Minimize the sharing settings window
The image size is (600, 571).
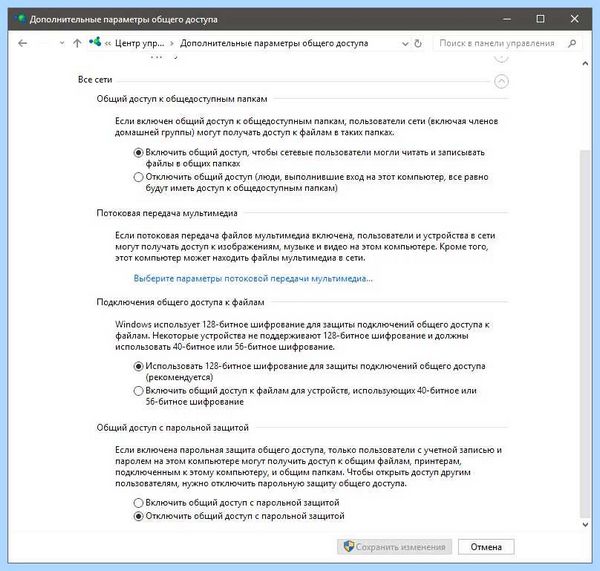pos(507,19)
